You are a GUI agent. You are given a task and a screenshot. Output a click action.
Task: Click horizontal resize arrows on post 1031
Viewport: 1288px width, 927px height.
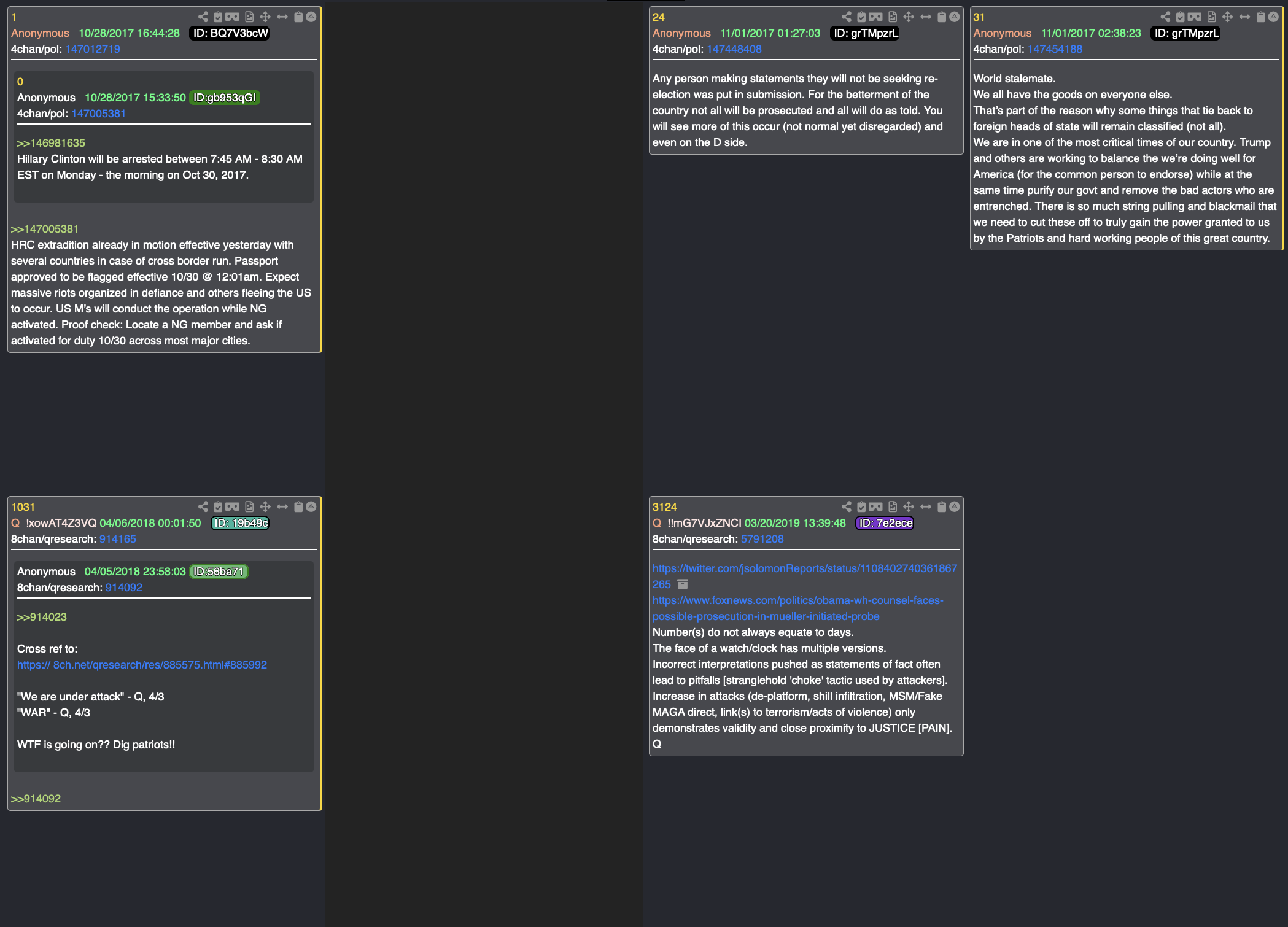[282, 506]
